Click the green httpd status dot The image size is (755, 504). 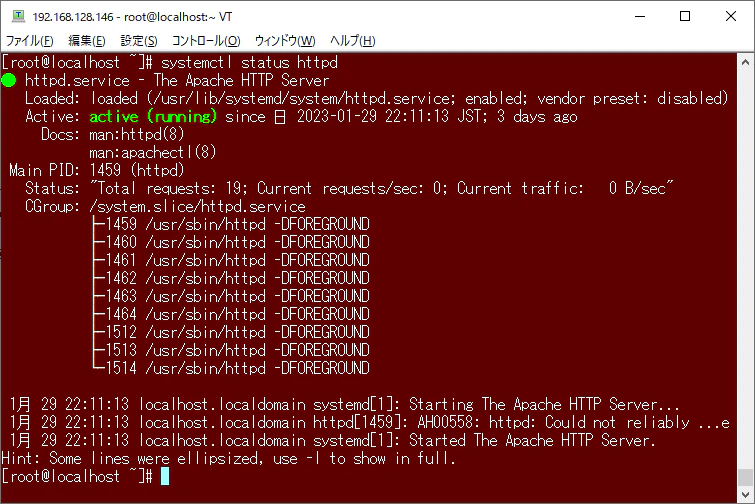pyautogui.click(x=9, y=80)
